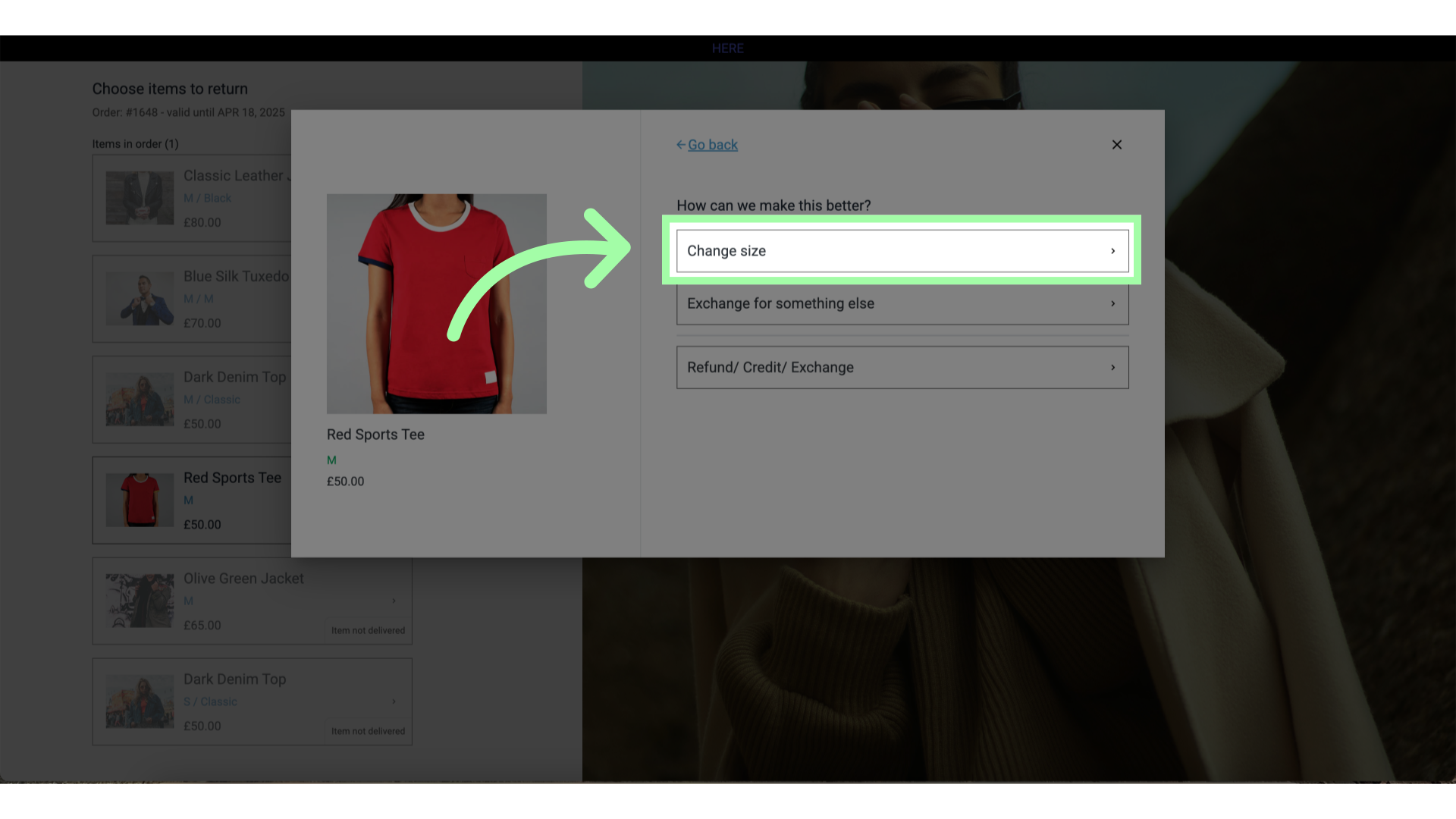Click Blue Silk Tuxedo title text

click(x=237, y=277)
